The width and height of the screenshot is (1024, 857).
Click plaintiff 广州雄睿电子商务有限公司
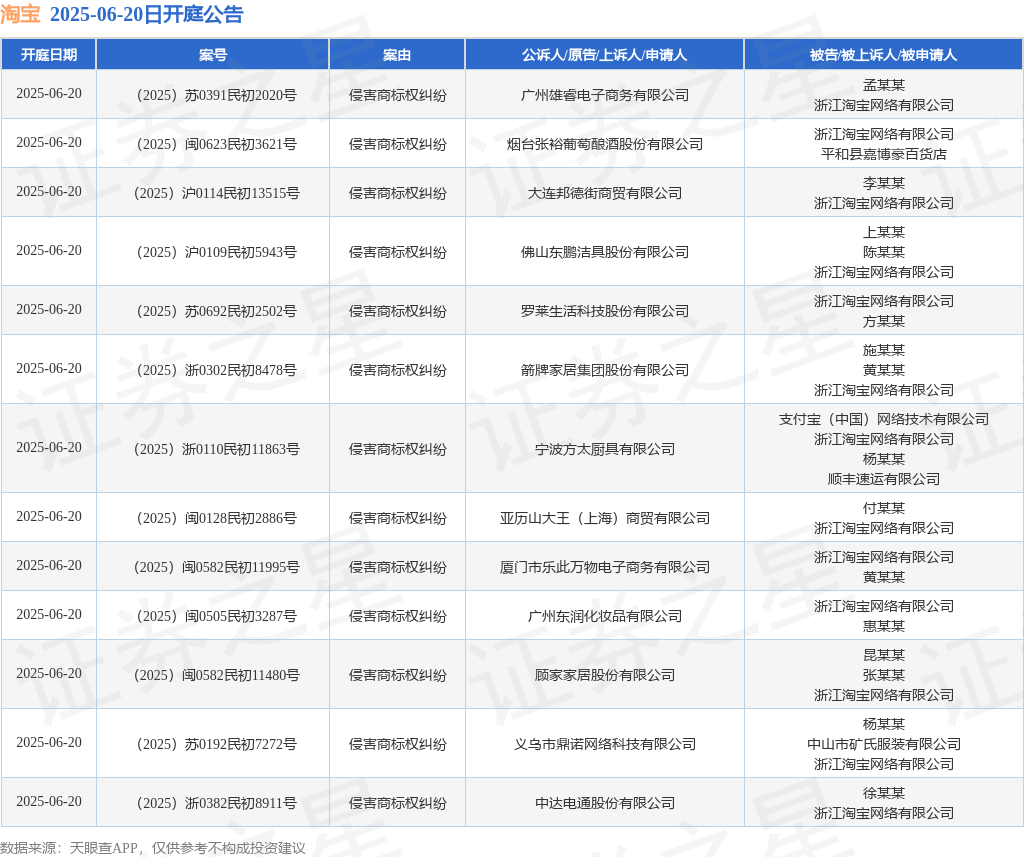tap(603, 94)
